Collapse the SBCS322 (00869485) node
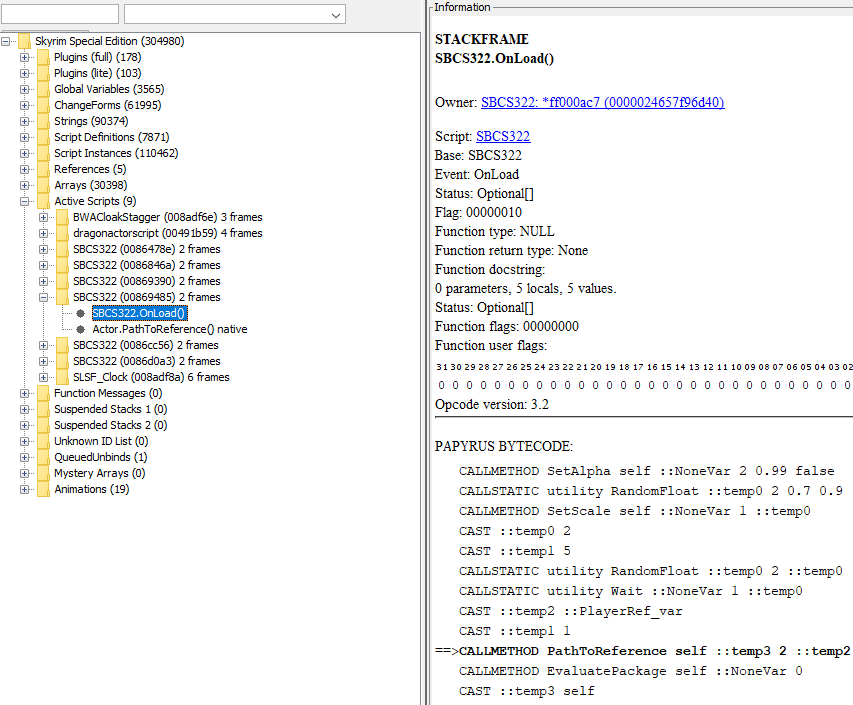This screenshot has height=705, width=853. 44,297
